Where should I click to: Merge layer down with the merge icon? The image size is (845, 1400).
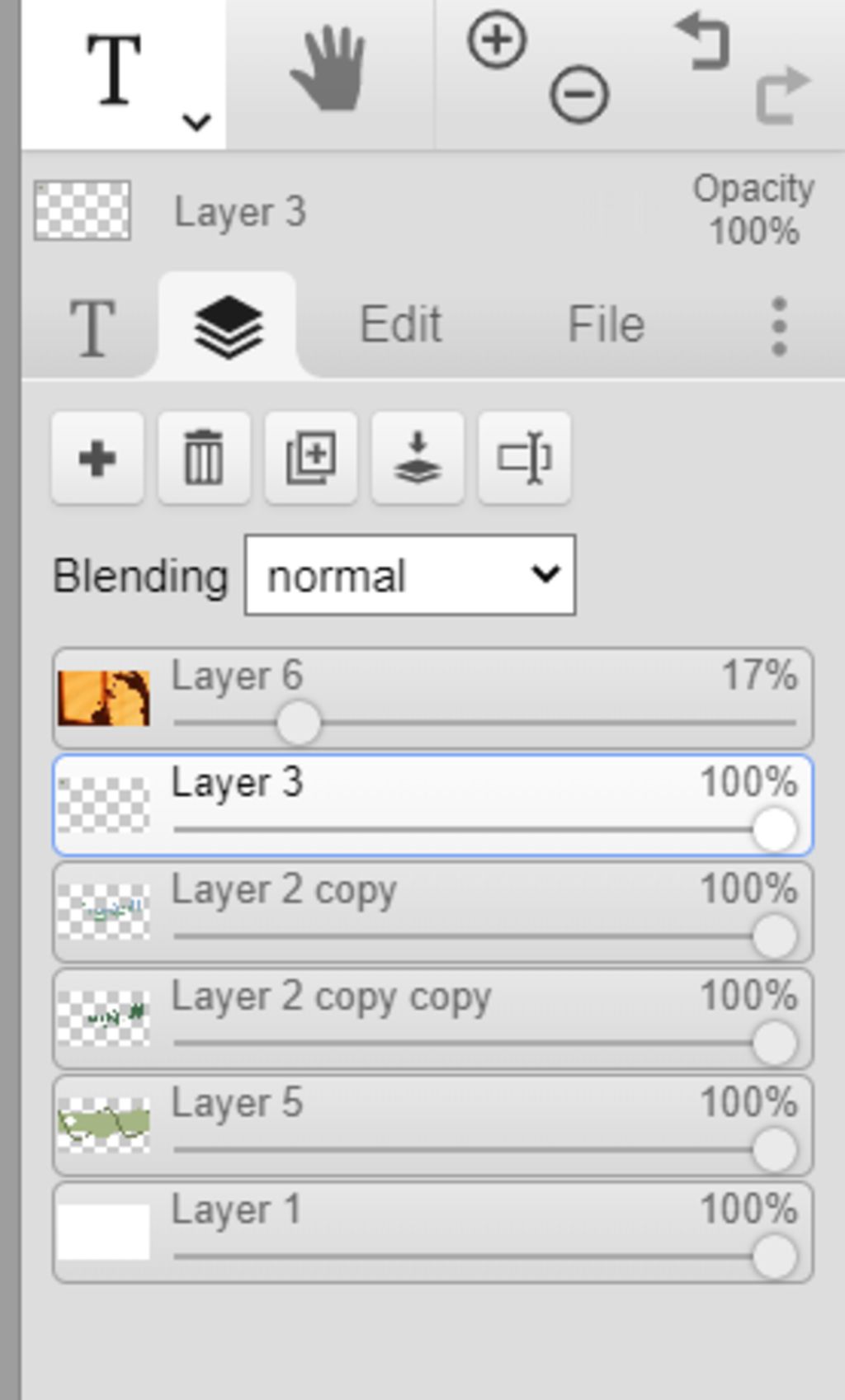click(418, 458)
